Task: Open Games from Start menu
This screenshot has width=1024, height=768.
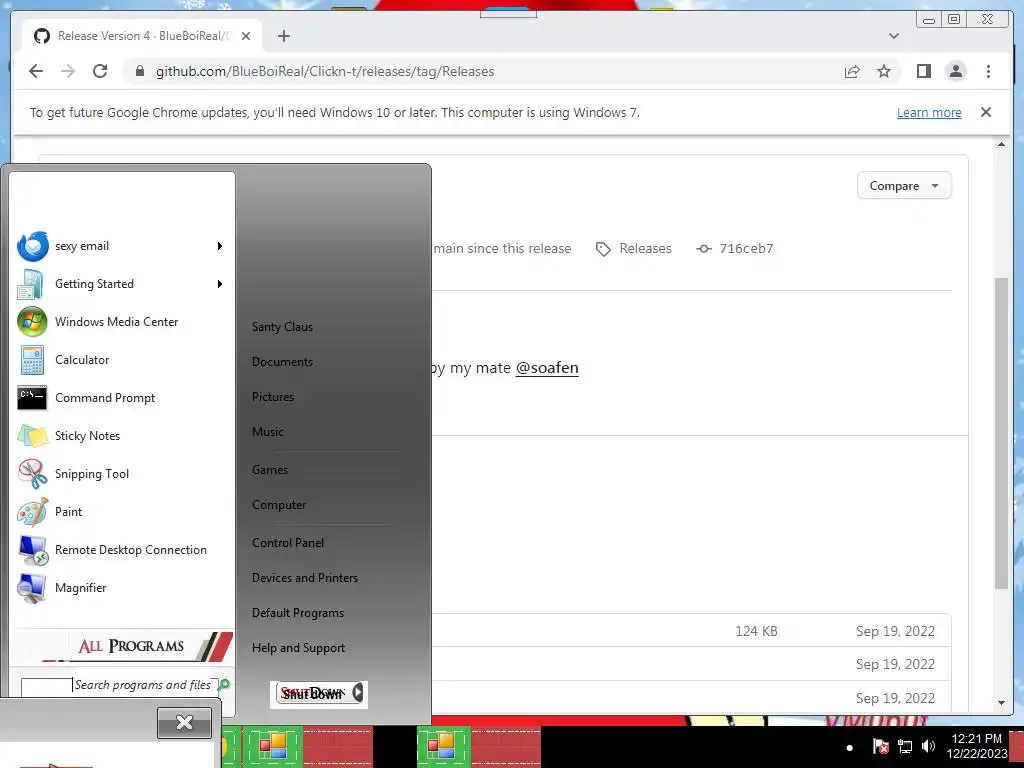Action: (270, 470)
